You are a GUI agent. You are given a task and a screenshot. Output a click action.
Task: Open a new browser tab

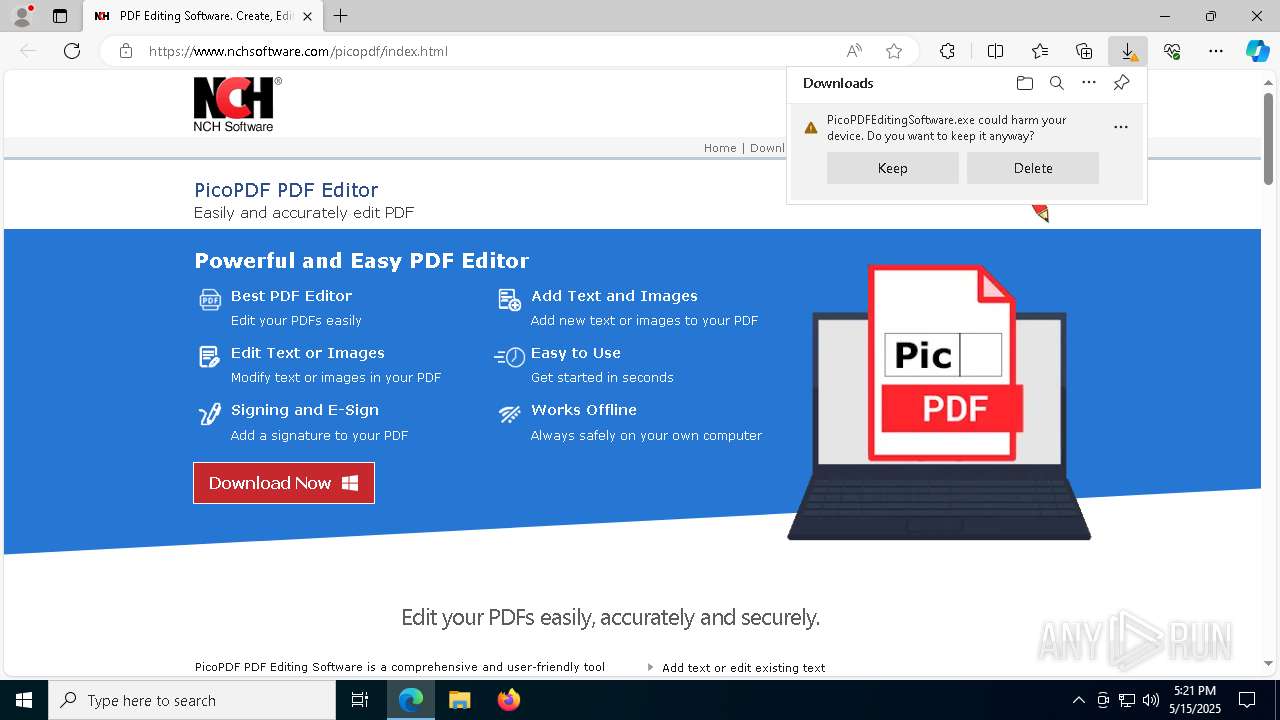(340, 16)
